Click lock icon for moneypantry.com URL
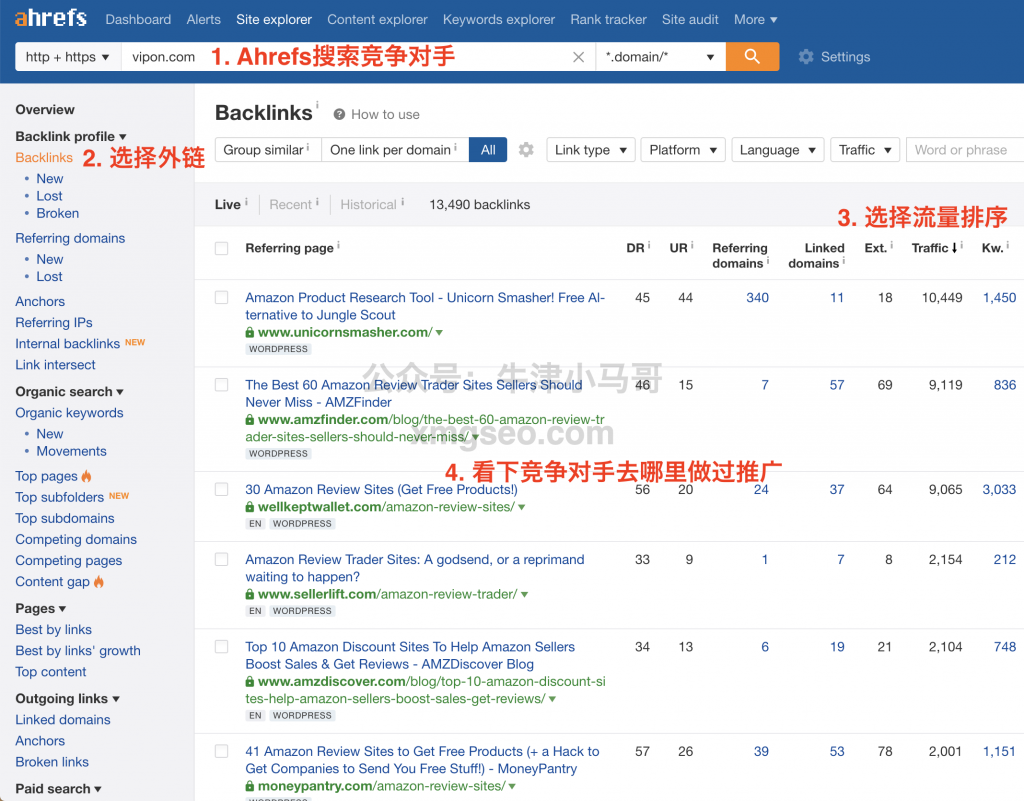Screen dimensions: 1024x801 pos(249,787)
